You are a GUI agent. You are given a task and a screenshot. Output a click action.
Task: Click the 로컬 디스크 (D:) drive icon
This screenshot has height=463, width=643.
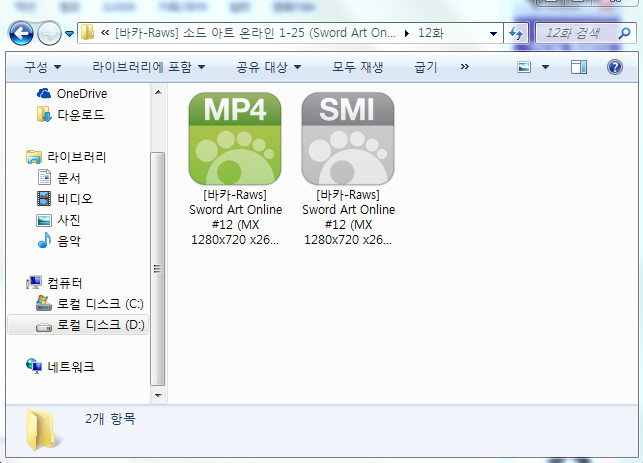tap(44, 327)
